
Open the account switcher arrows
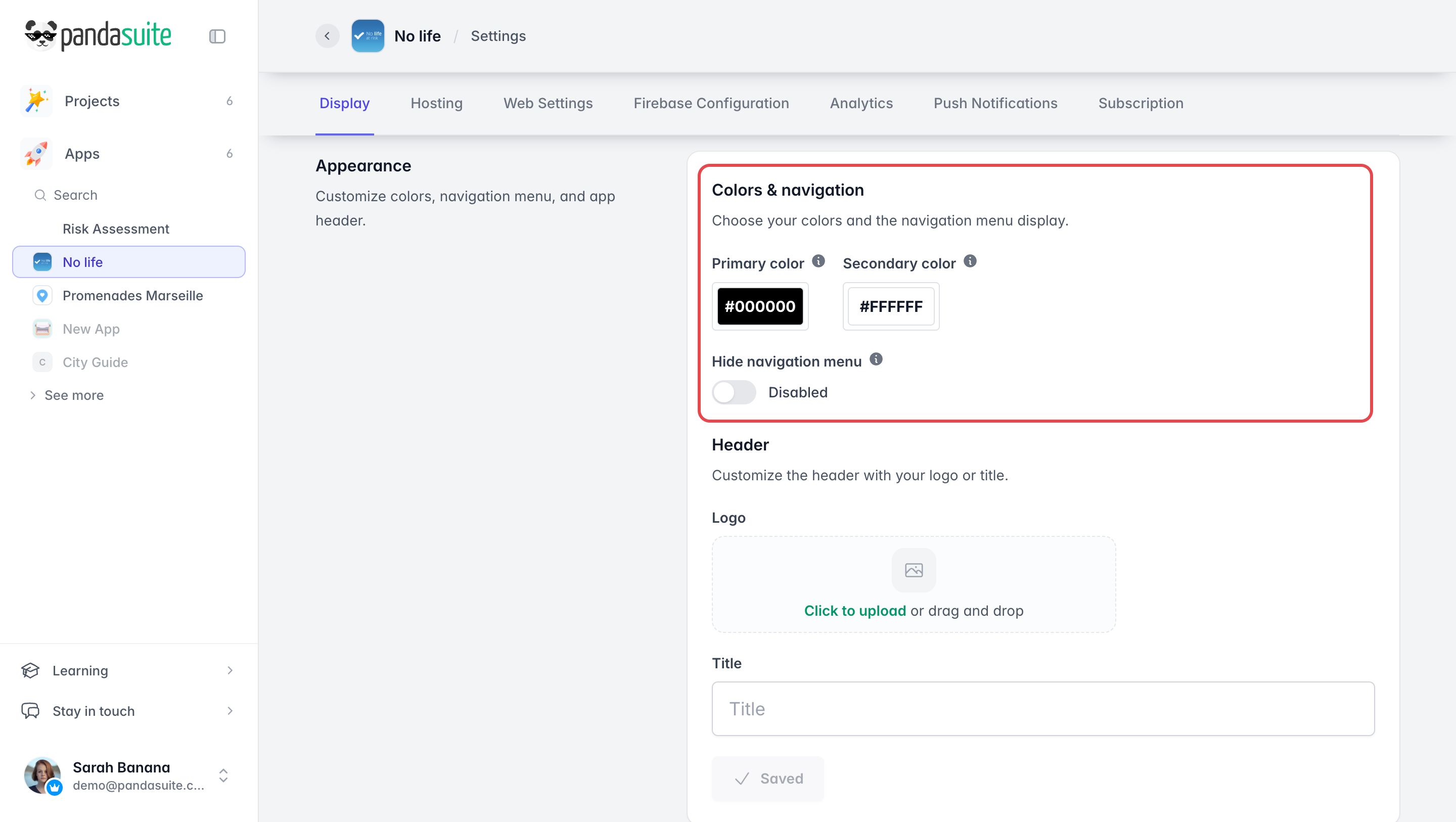click(223, 775)
